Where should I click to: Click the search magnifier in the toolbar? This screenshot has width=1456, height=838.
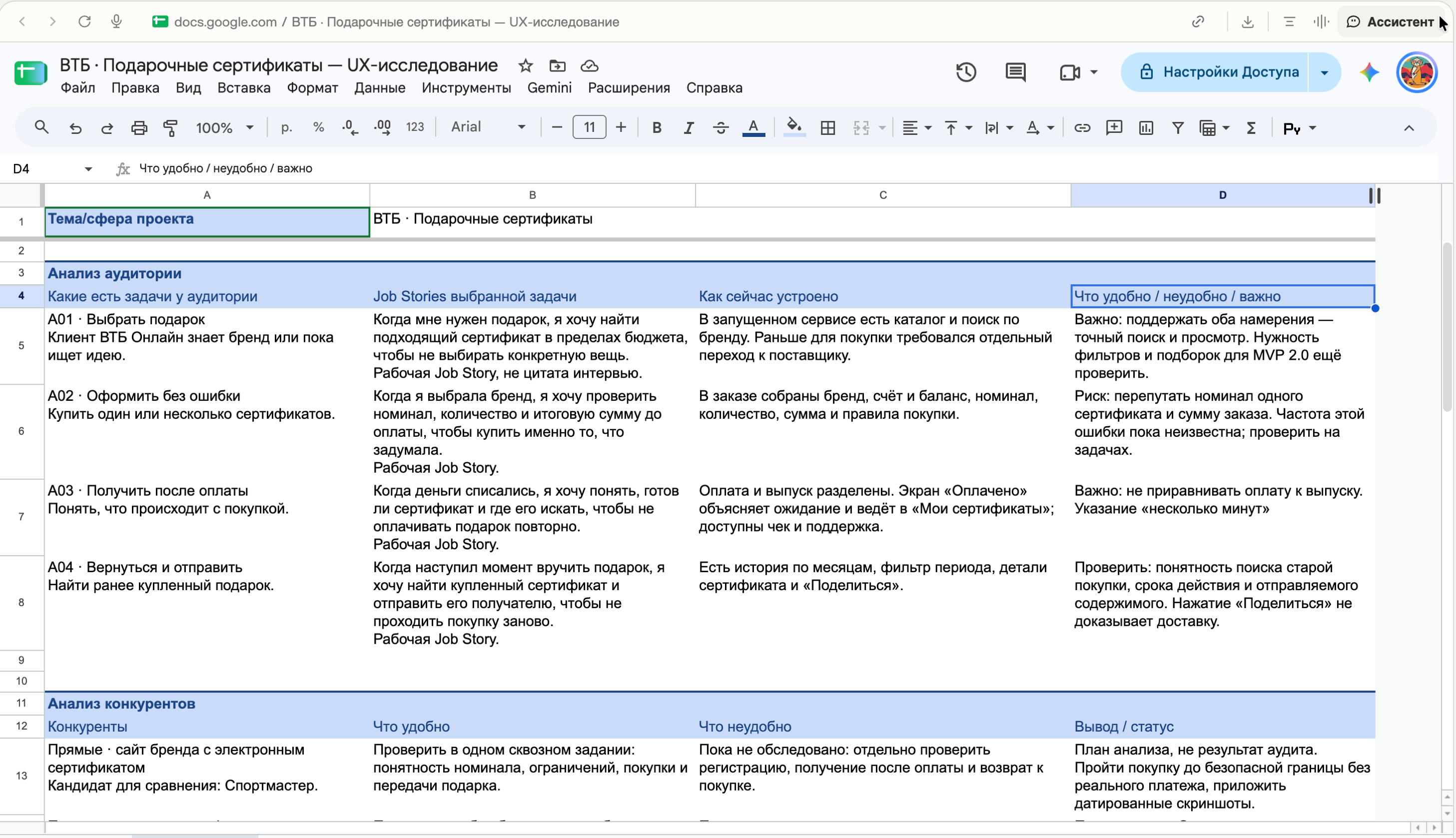click(41, 127)
